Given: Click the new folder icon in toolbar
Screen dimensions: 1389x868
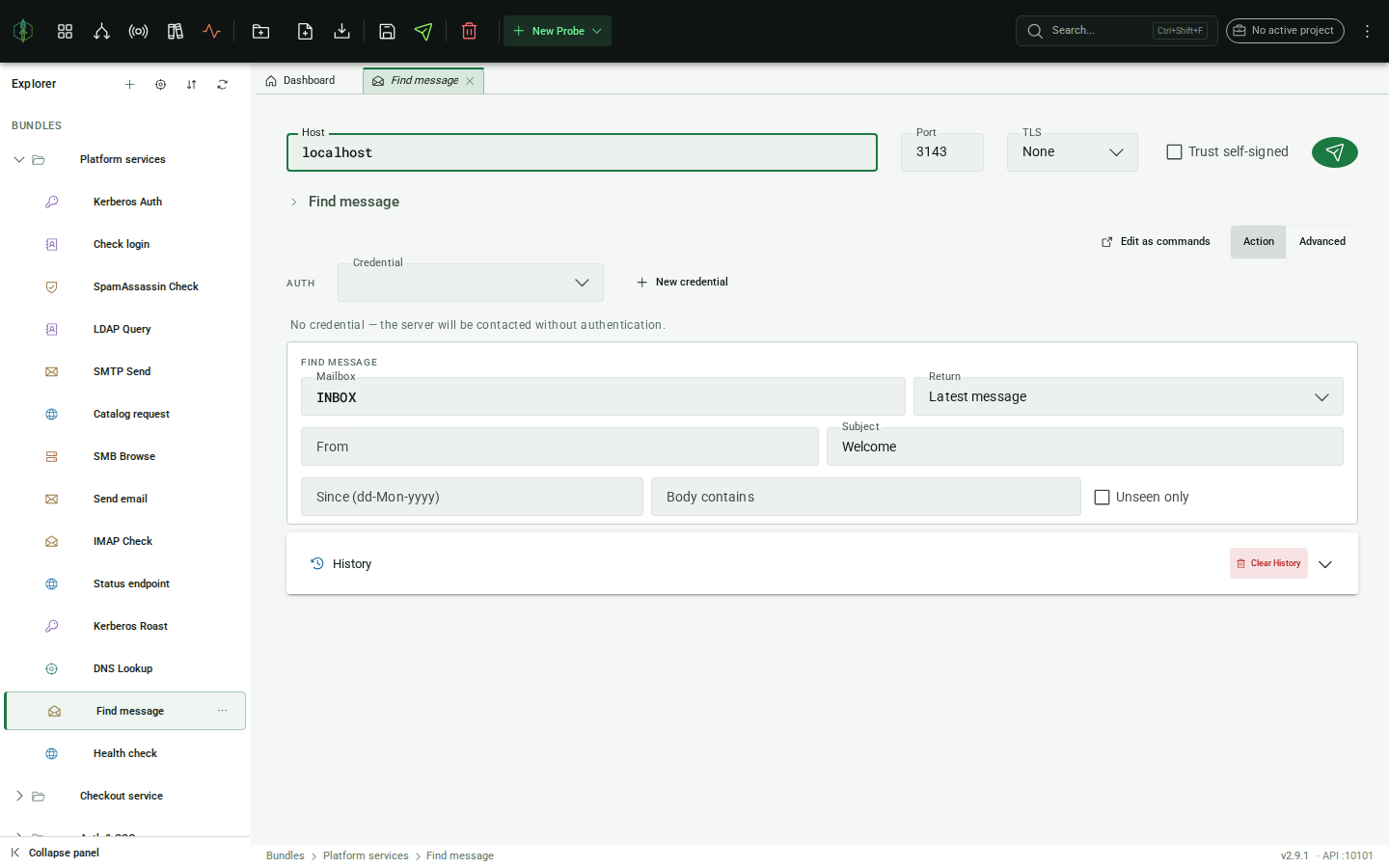Looking at the screenshot, I should (x=260, y=31).
